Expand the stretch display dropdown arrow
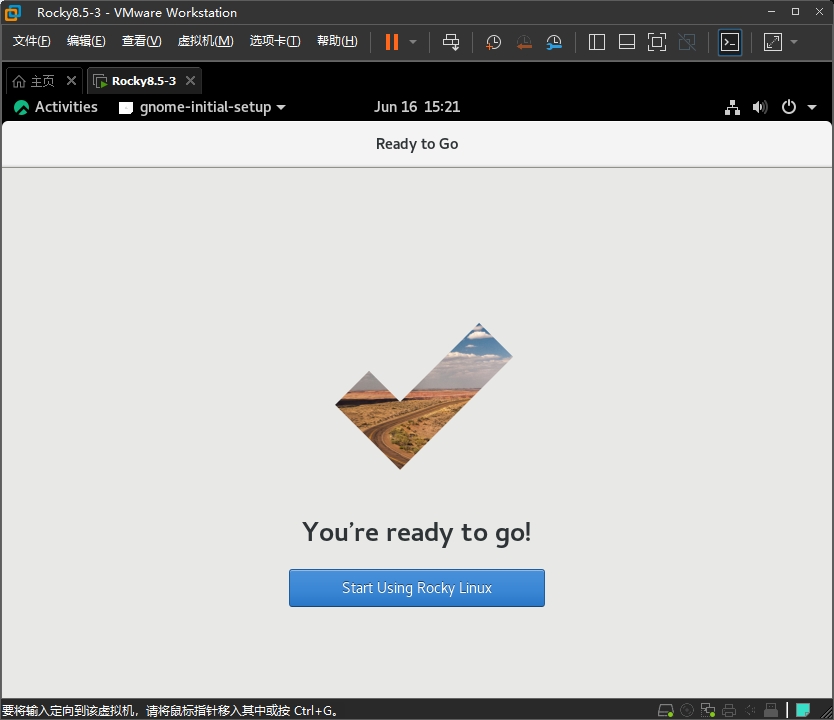Image resolution: width=834 pixels, height=720 pixels. click(794, 41)
